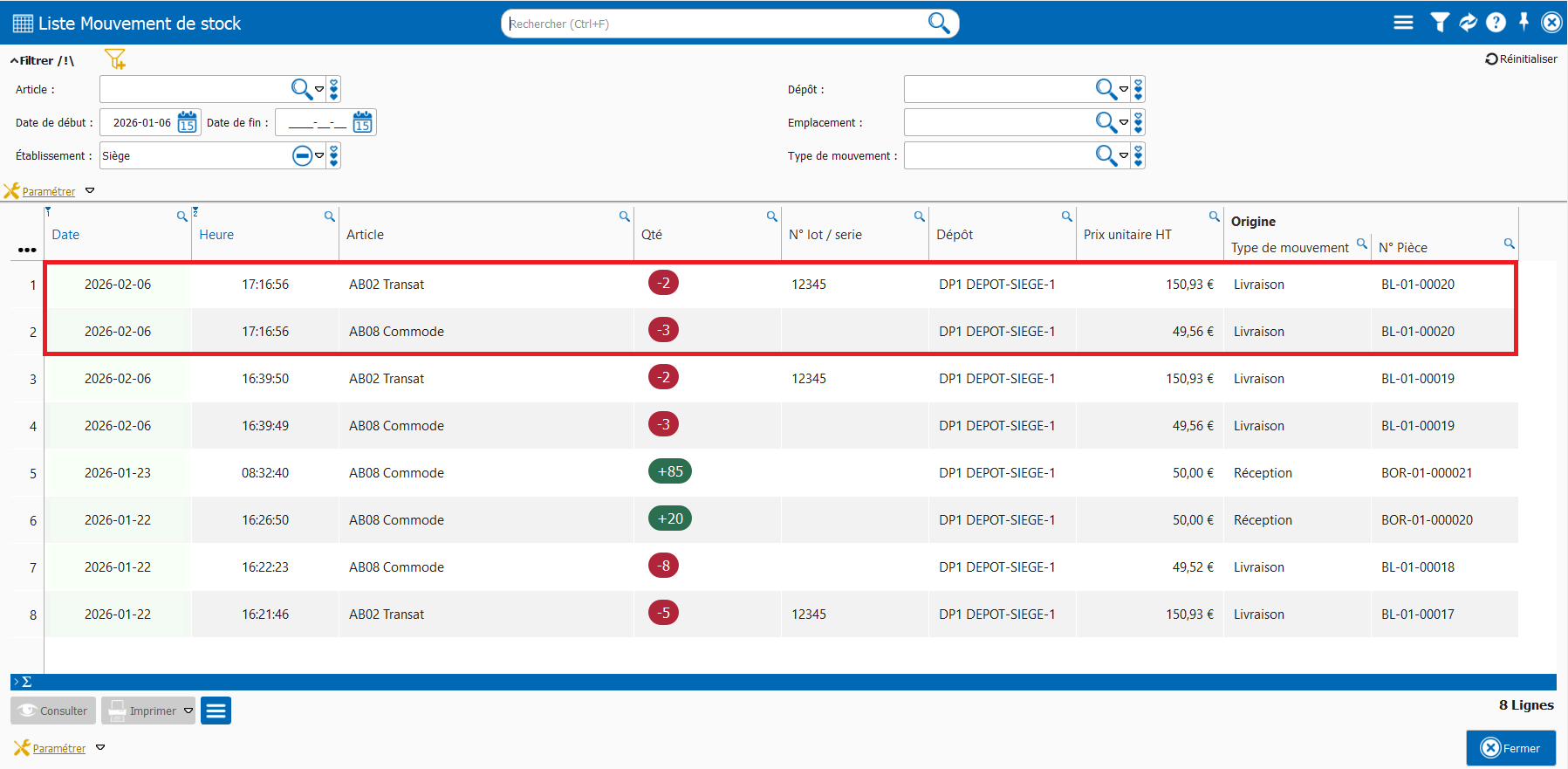Open the Imprimer dropdown arrow
The image size is (1568, 769).
pos(188,711)
